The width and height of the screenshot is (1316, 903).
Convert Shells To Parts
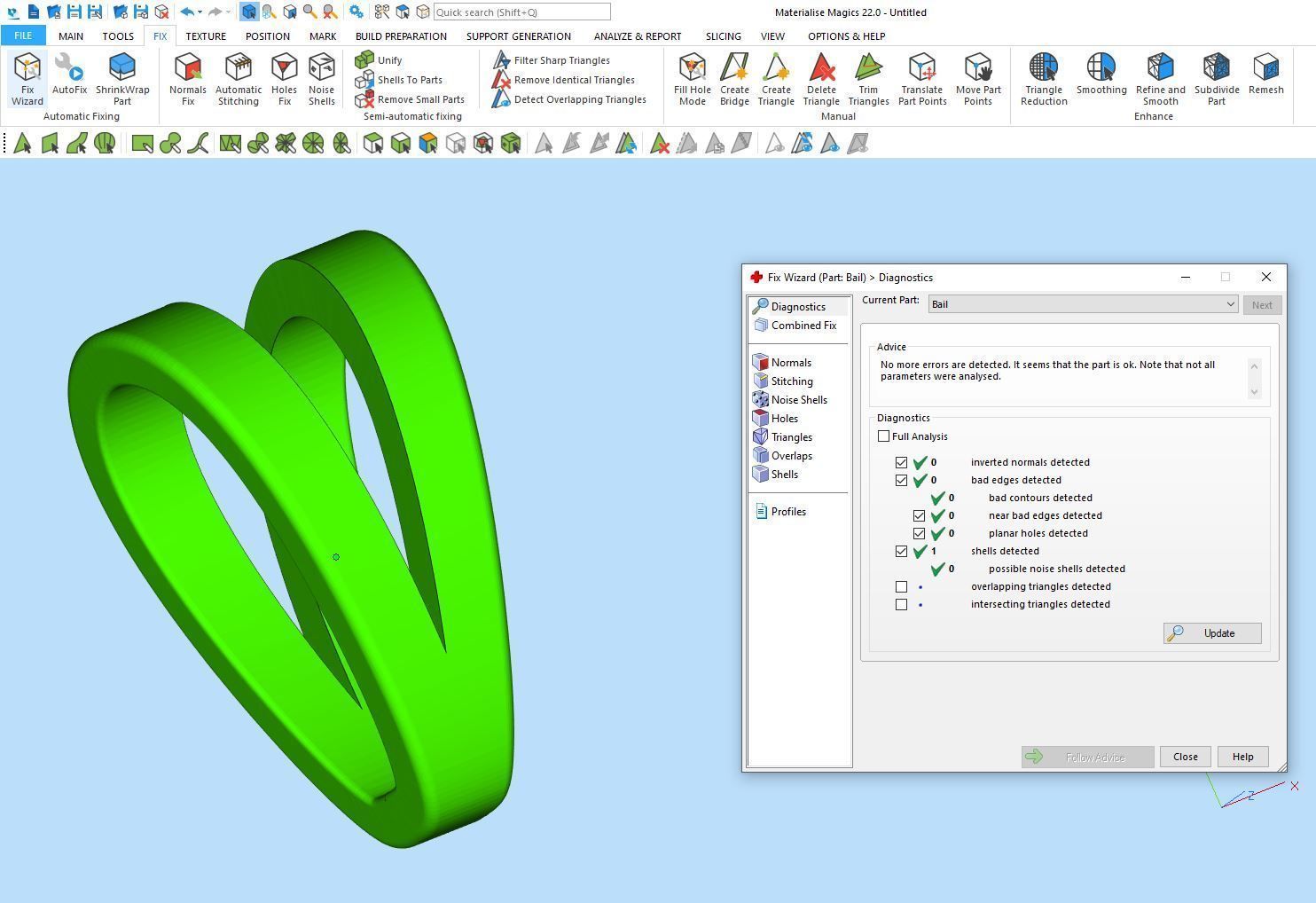click(x=399, y=80)
